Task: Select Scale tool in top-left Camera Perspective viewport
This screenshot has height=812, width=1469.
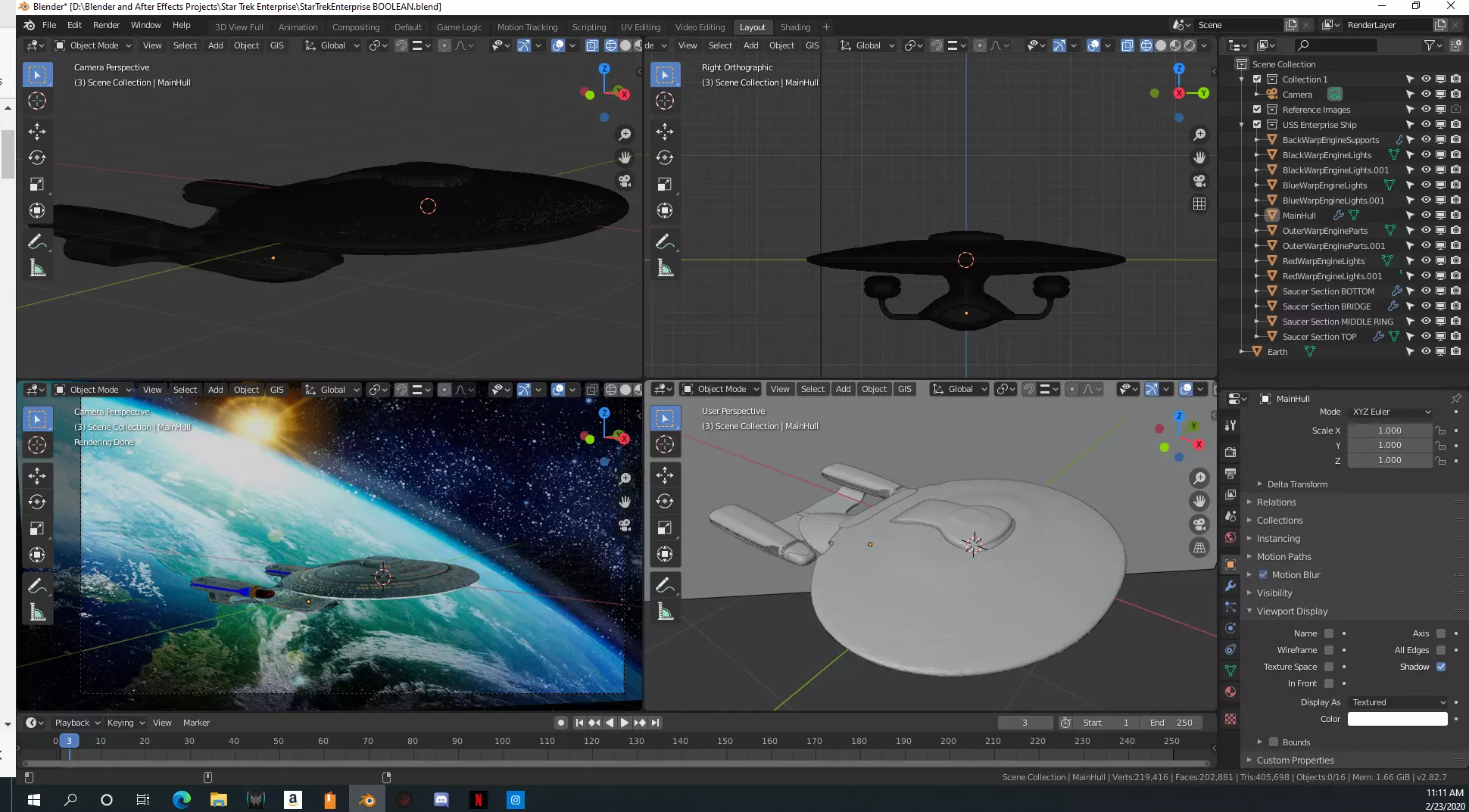Action: coord(37,185)
